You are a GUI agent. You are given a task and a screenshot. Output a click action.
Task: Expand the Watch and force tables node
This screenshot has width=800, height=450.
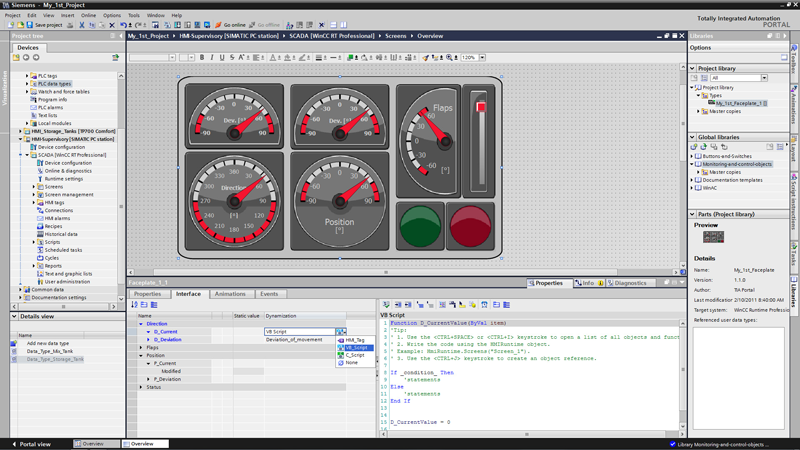(x=27, y=92)
